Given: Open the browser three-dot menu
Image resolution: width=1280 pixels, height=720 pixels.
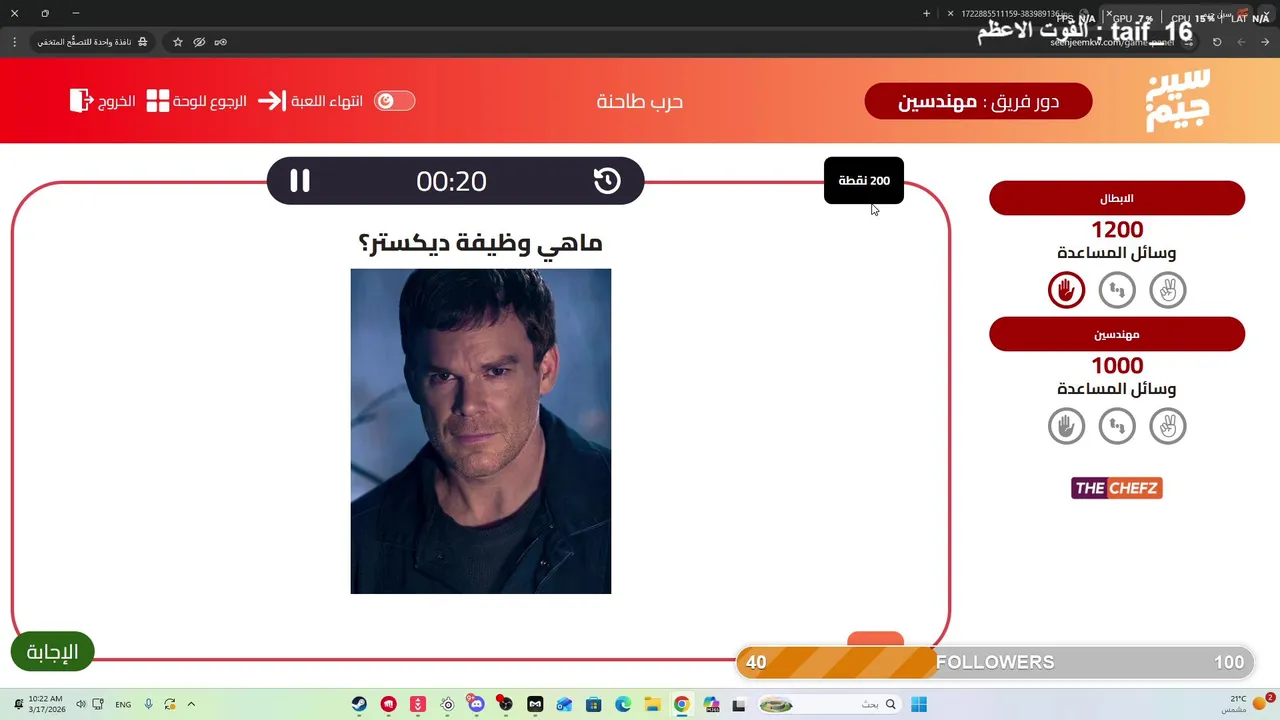Looking at the screenshot, I should tap(14, 42).
